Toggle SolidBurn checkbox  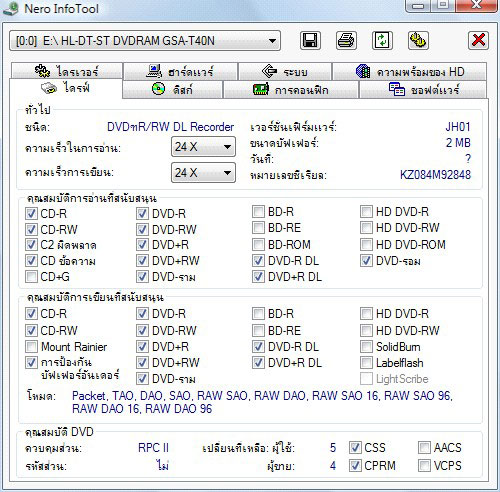366,347
